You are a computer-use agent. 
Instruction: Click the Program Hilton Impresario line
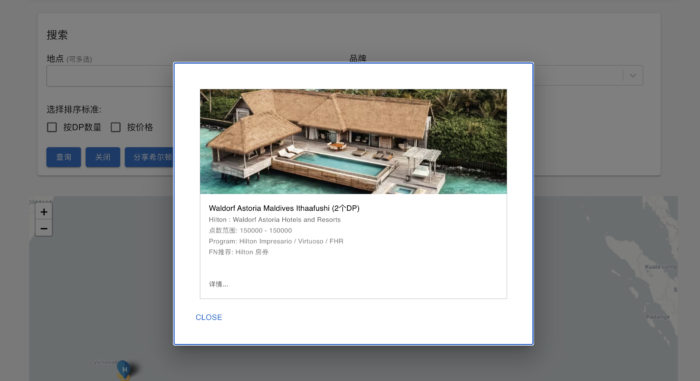click(x=276, y=241)
